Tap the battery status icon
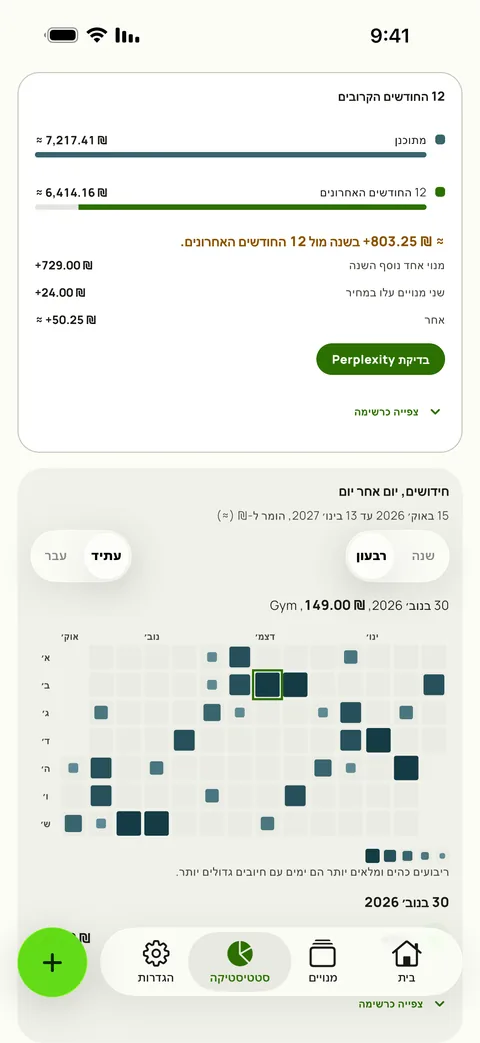 pyautogui.click(x=62, y=35)
